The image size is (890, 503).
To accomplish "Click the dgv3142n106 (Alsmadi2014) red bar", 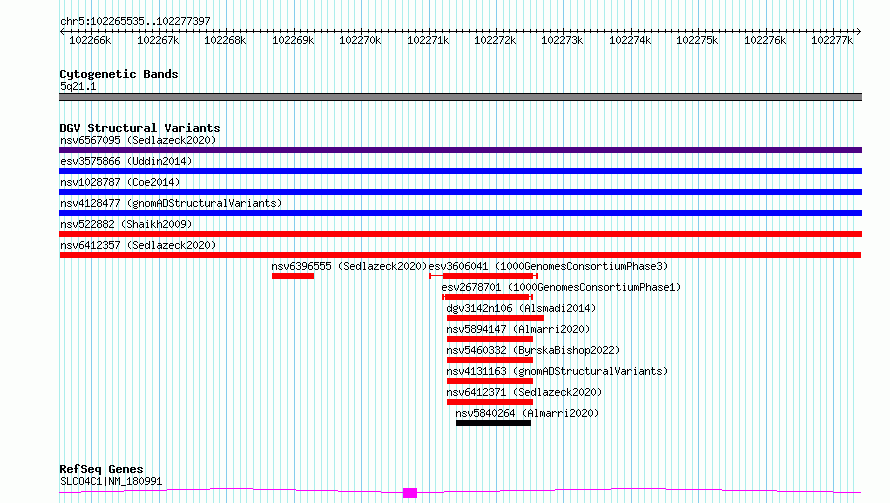I will [x=495, y=318].
